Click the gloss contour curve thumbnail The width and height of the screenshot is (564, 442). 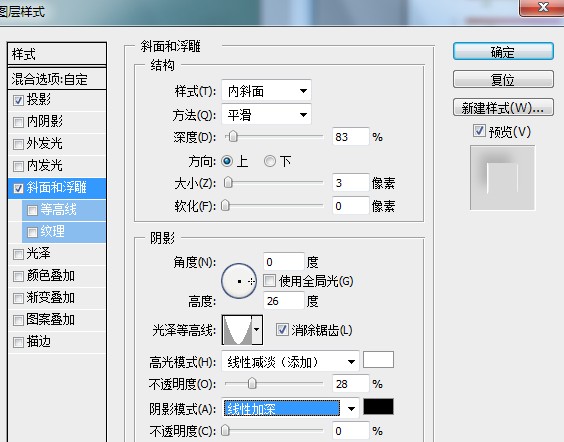237,330
